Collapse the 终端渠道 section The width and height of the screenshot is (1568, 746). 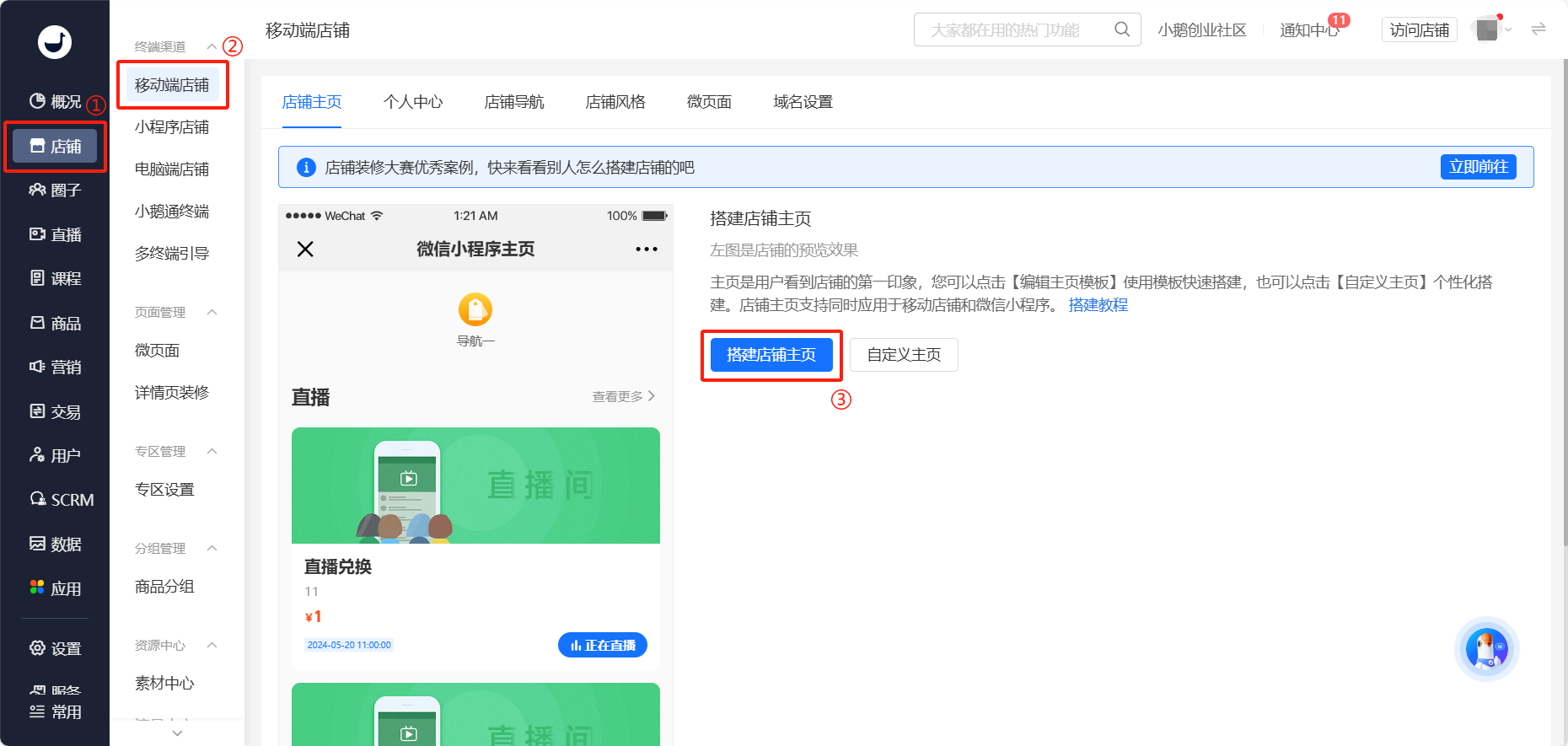pyautogui.click(x=212, y=46)
